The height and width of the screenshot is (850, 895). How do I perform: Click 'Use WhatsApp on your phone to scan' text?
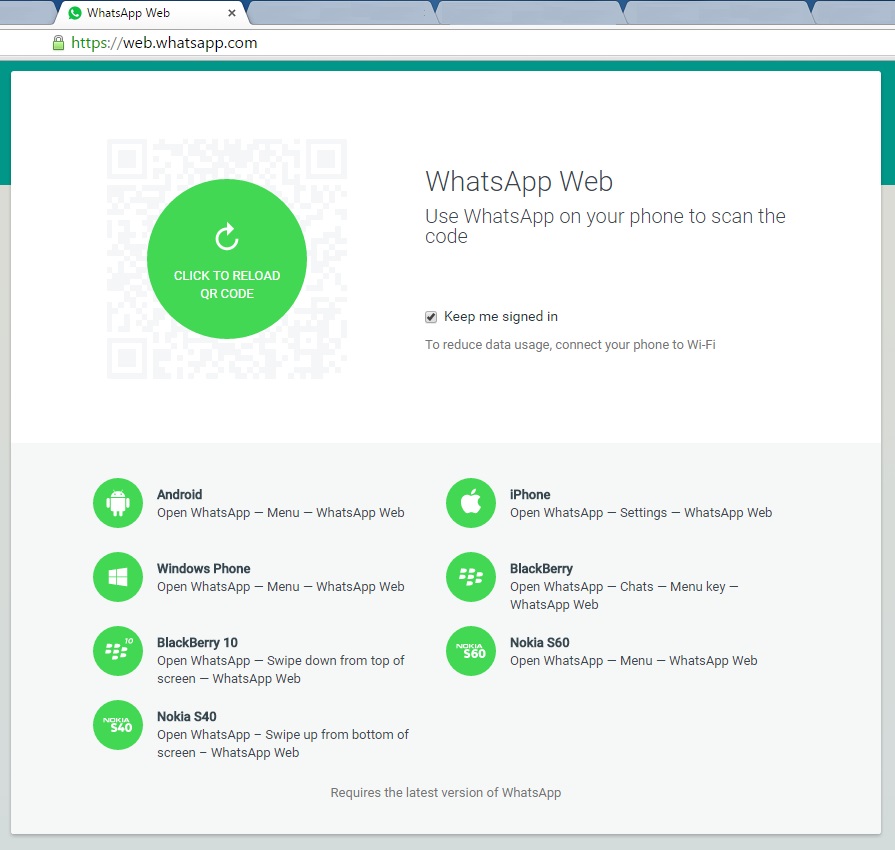(605, 226)
